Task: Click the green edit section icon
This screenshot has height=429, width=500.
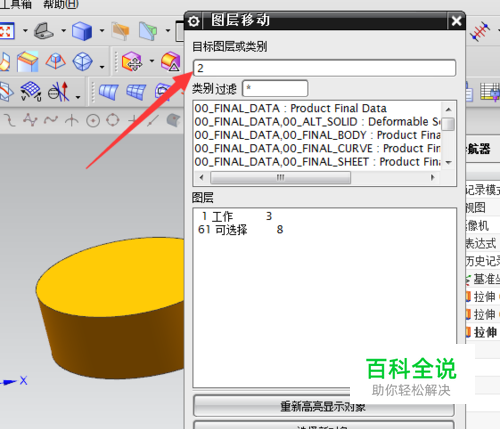Action: point(148,31)
